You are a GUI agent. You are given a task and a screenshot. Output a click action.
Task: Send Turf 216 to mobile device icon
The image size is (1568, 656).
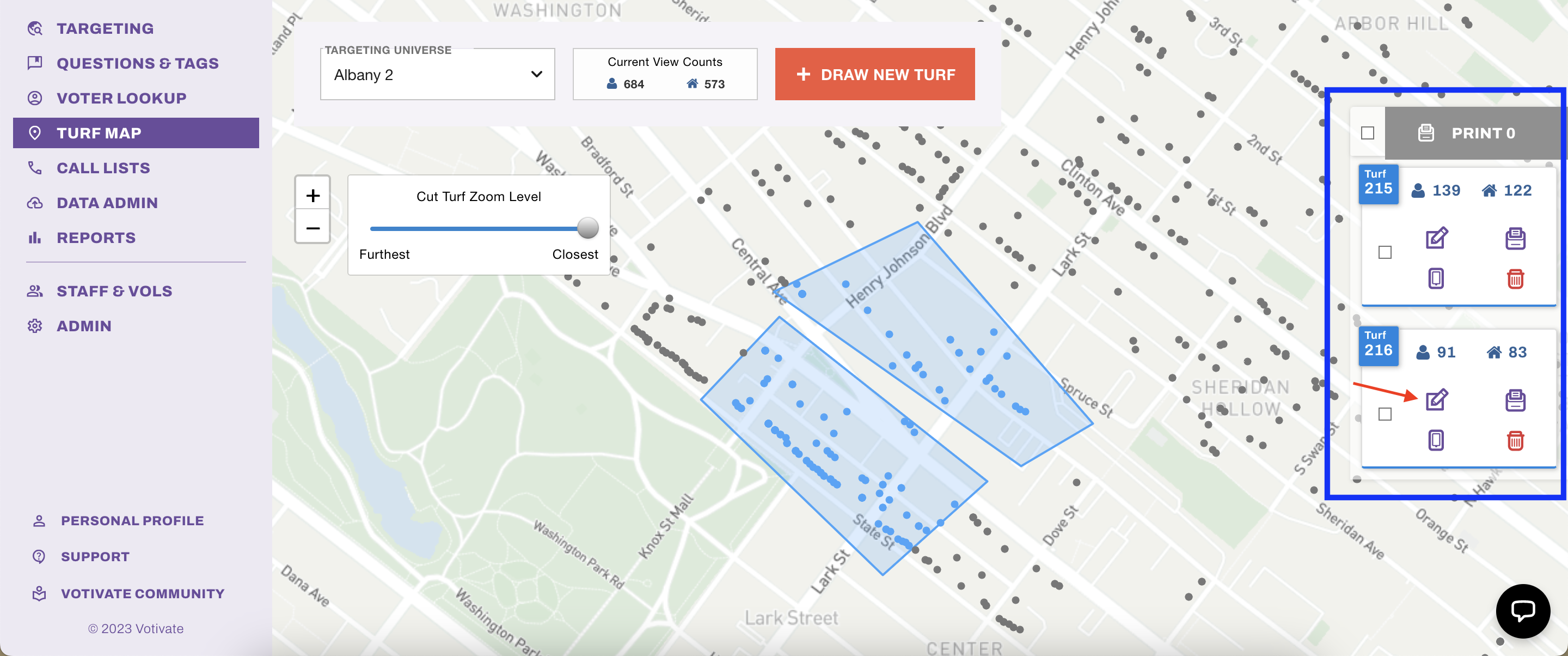1436,440
